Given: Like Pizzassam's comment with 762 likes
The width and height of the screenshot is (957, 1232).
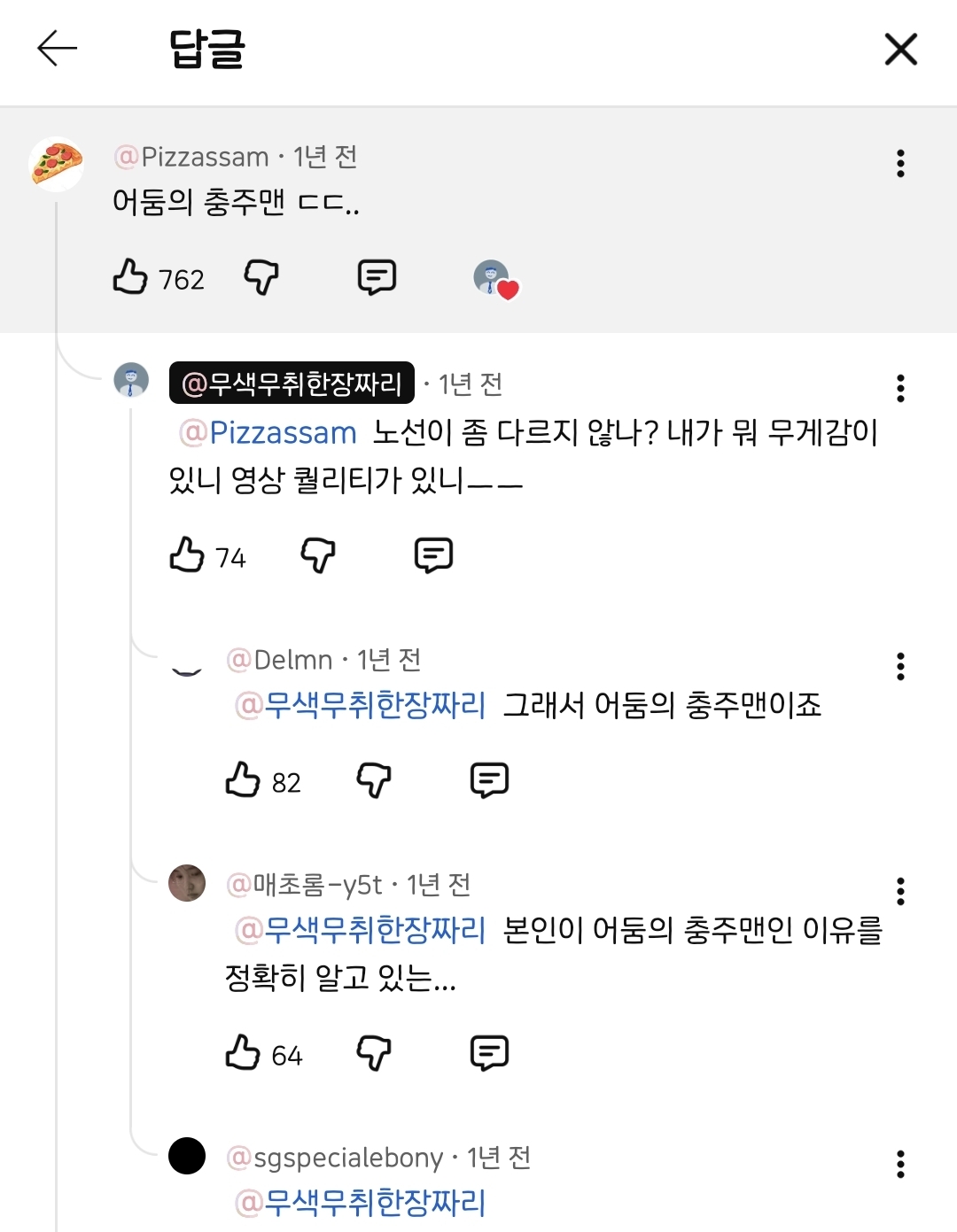Looking at the screenshot, I should coord(129,278).
